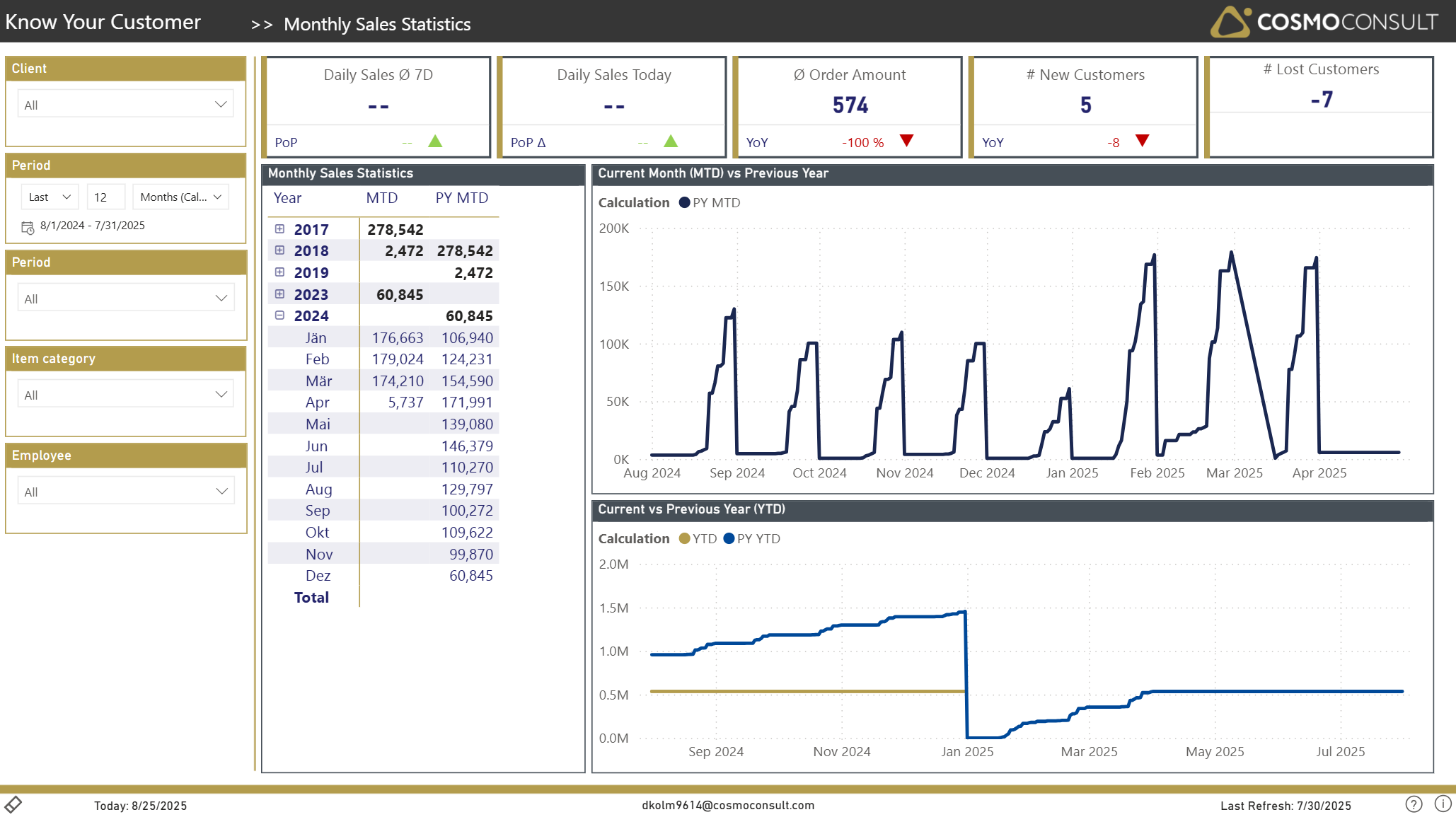The height and width of the screenshot is (817, 1456).
Task: Click the info circle icon in footer
Action: 1443,804
